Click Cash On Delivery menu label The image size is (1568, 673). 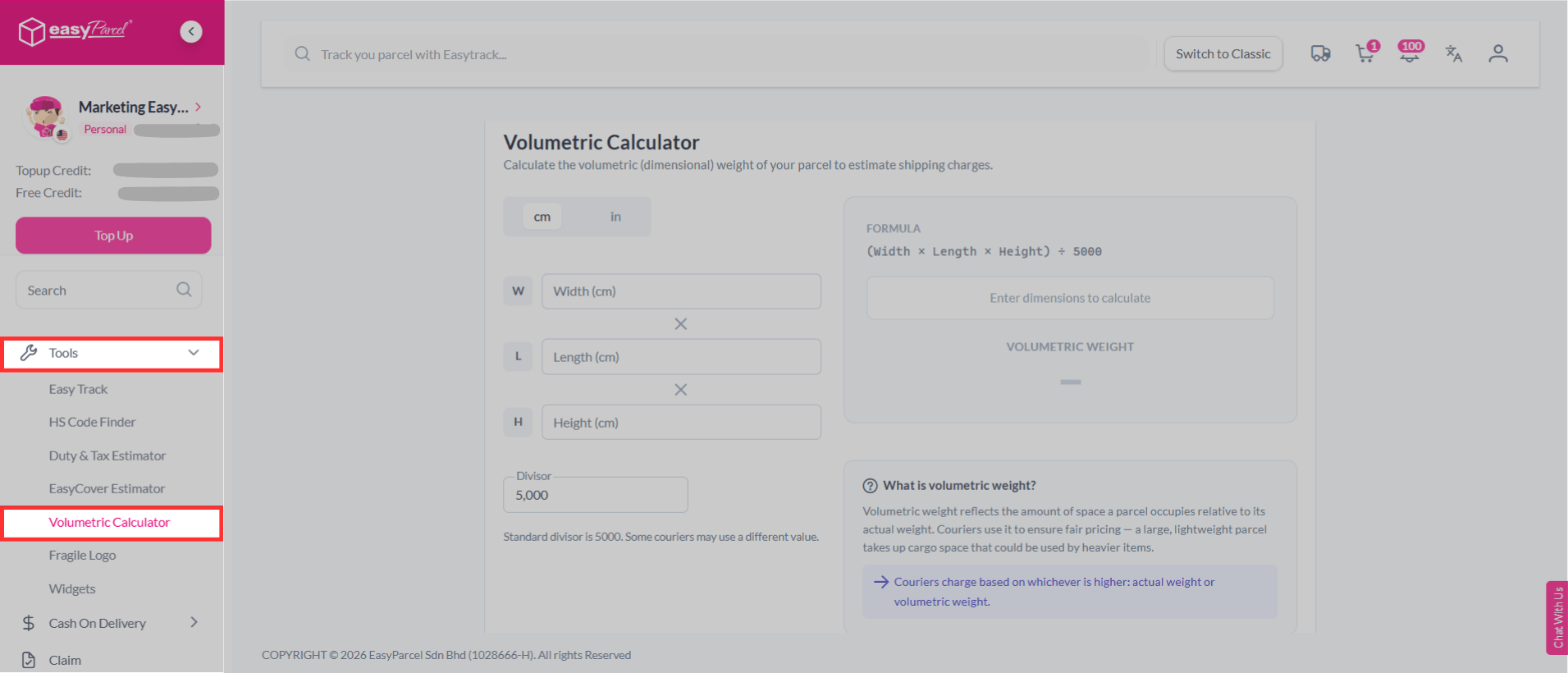point(98,623)
